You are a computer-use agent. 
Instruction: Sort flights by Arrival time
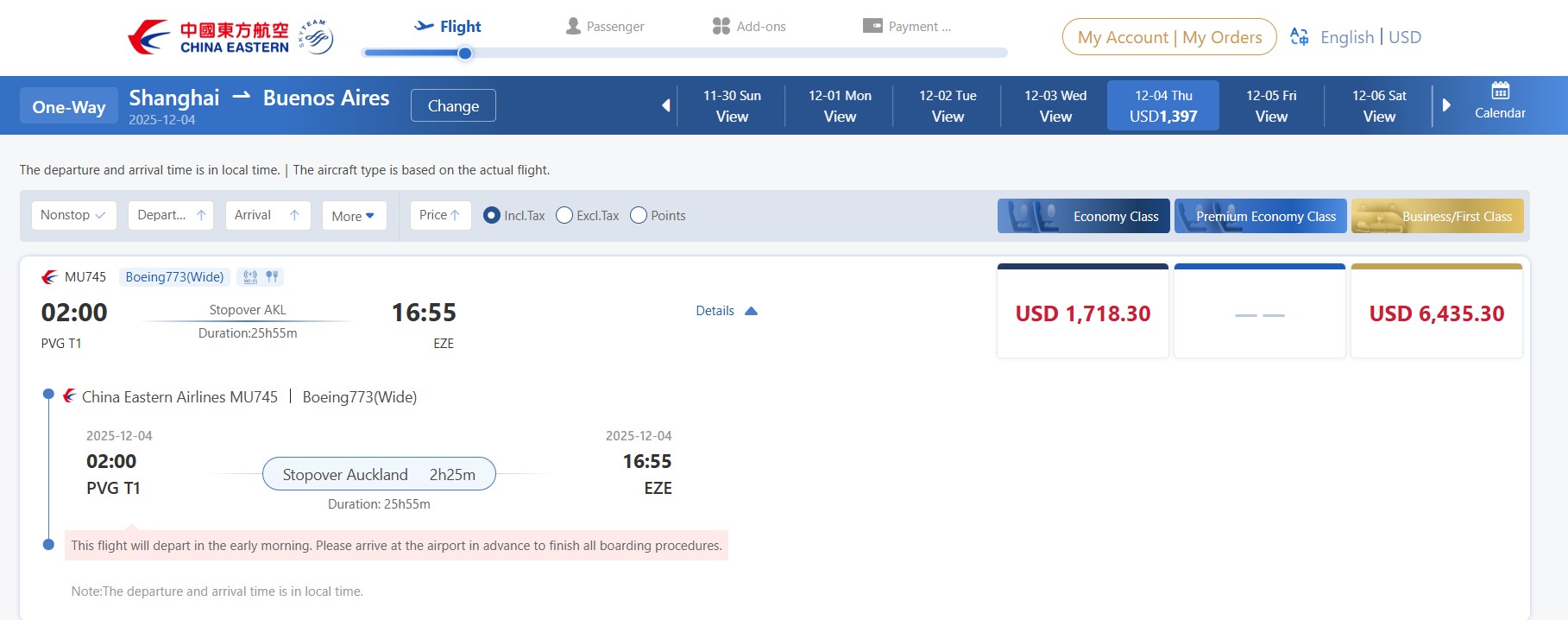268,215
